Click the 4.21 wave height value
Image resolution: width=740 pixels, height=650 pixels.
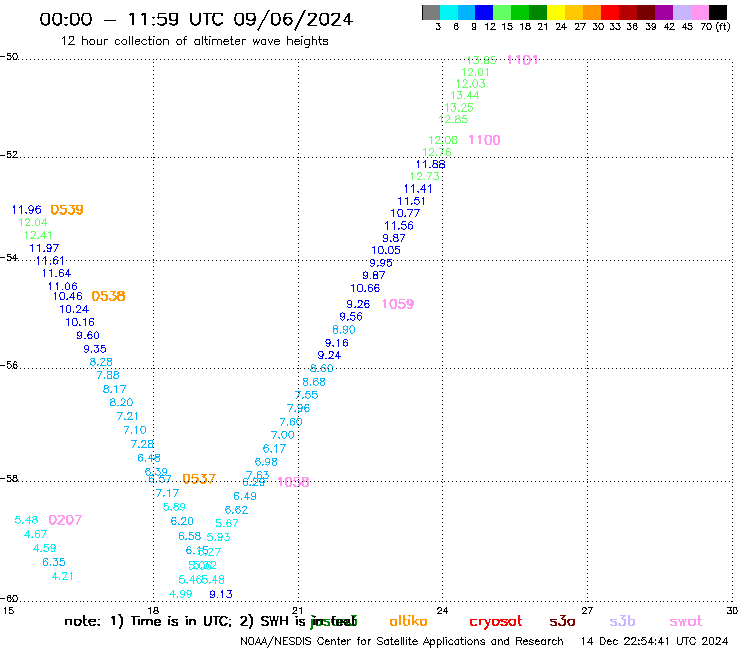click(63, 576)
